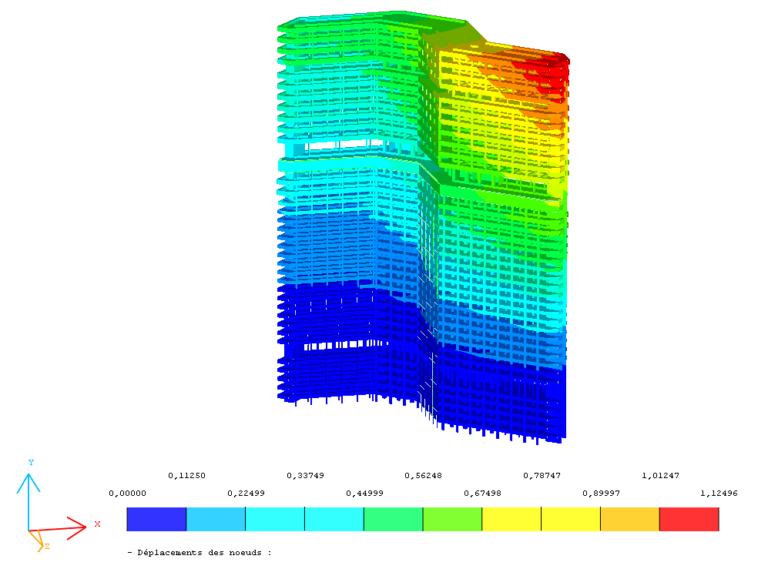768x569 pixels.
Task: Click the red legend swatch
Action: (689, 519)
